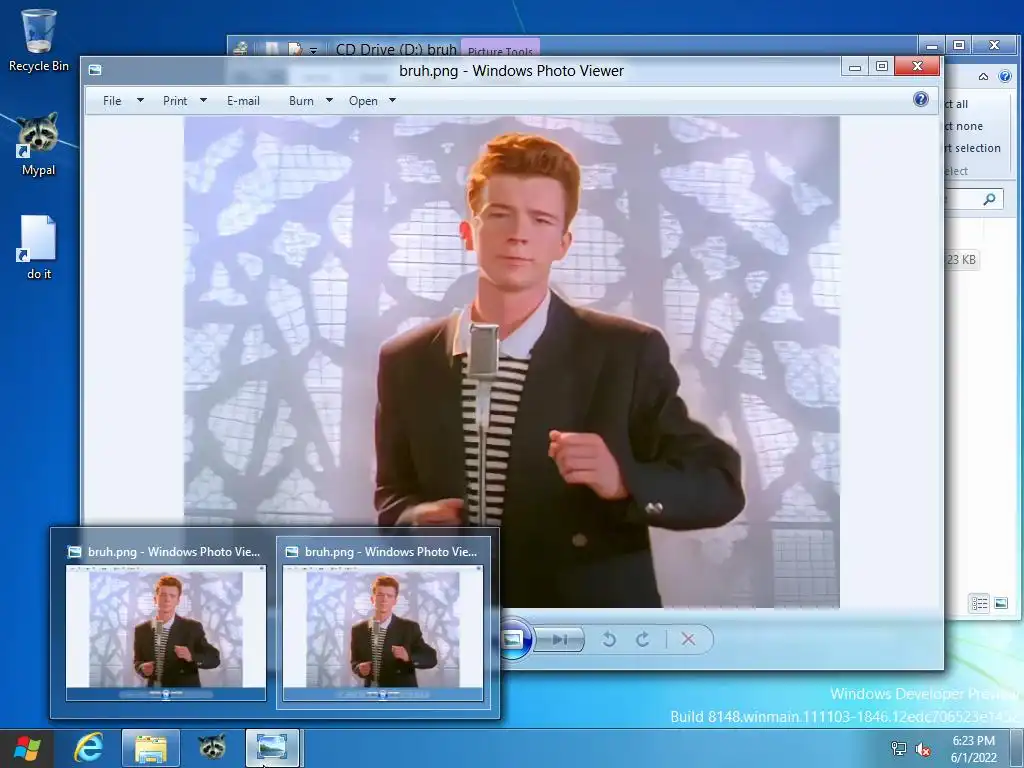Click the Photo Viewer title bar icon
This screenshot has width=1024, height=768.
(x=95, y=70)
